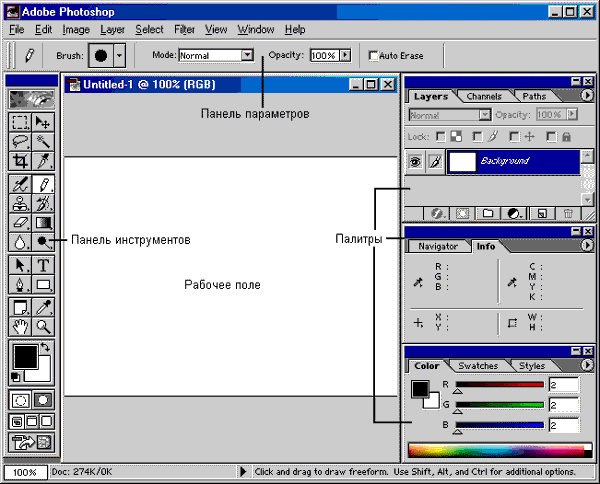Viewport: 600px width, 484px height.
Task: Toggle Lock transparent pixels checkbox
Action: pyautogui.click(x=441, y=137)
